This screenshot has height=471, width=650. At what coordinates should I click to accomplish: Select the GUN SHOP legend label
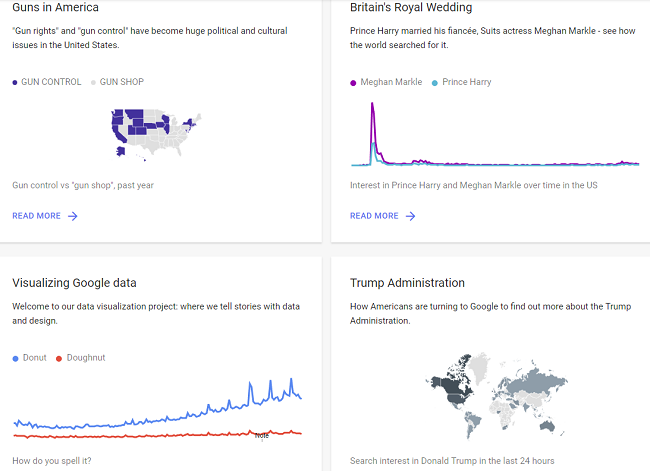(122, 82)
